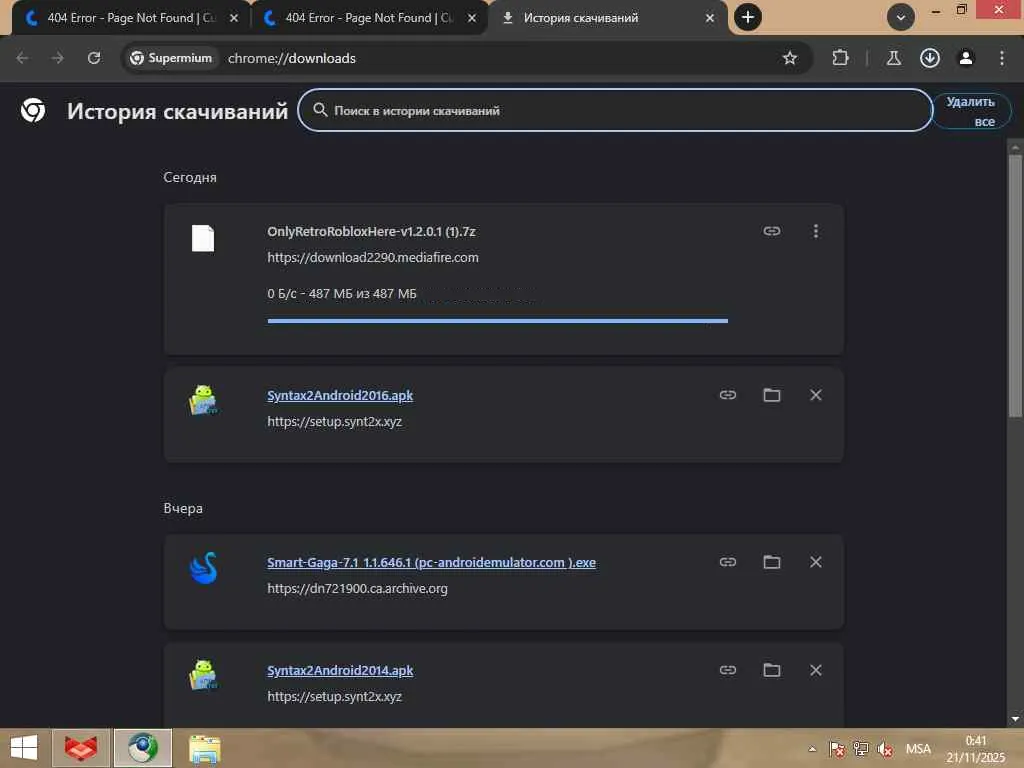Open the Syntax2Android2016.apk file link
1024x768 pixels.
coord(340,396)
